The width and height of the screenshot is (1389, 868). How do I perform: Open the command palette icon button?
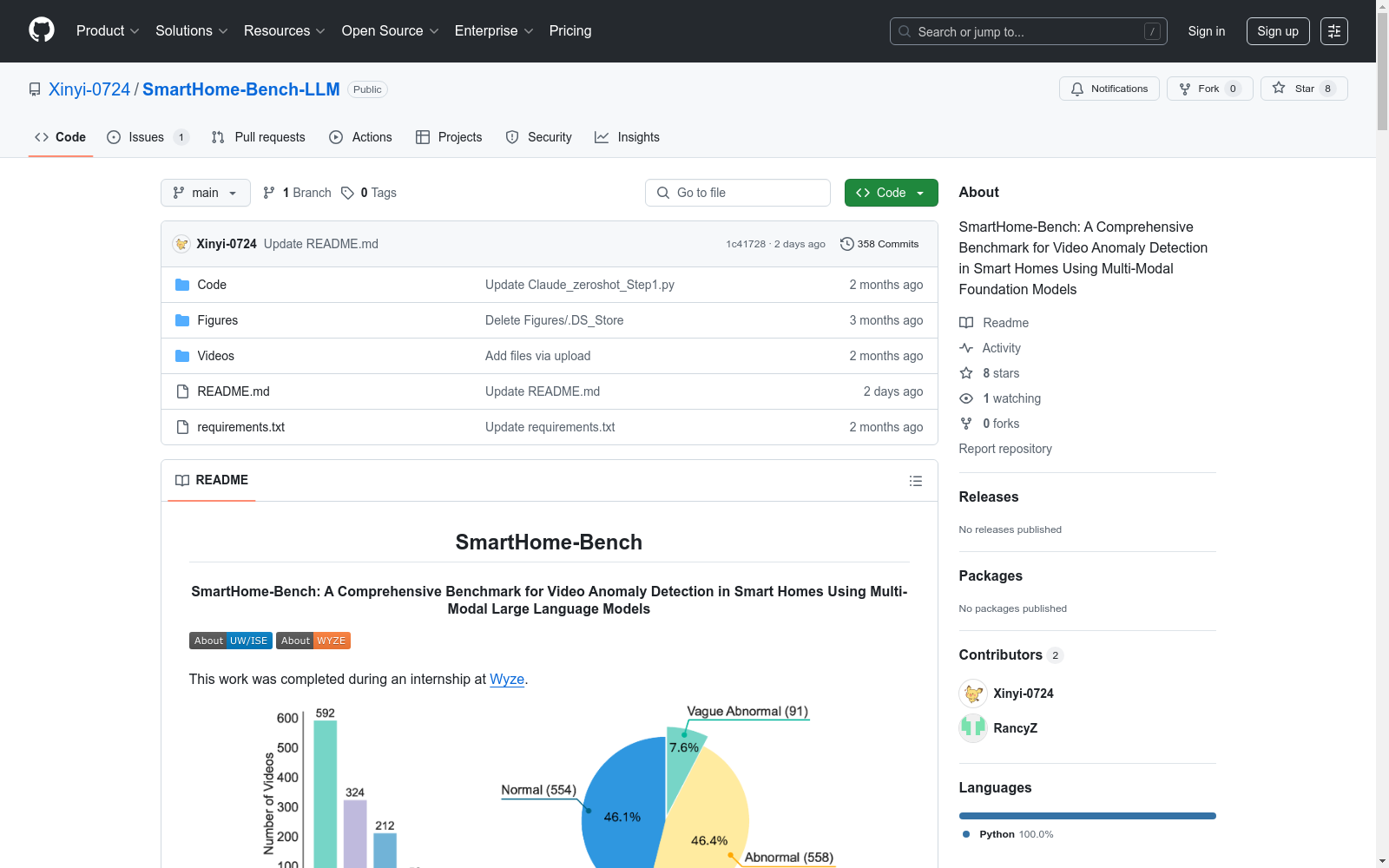[x=1334, y=31]
